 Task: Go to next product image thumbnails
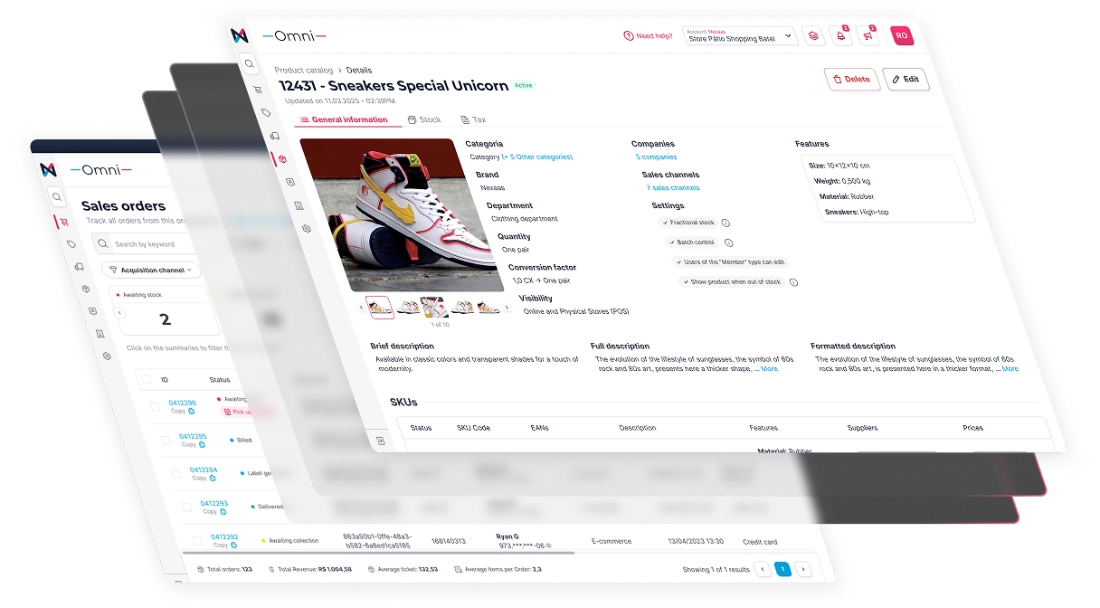click(507, 307)
